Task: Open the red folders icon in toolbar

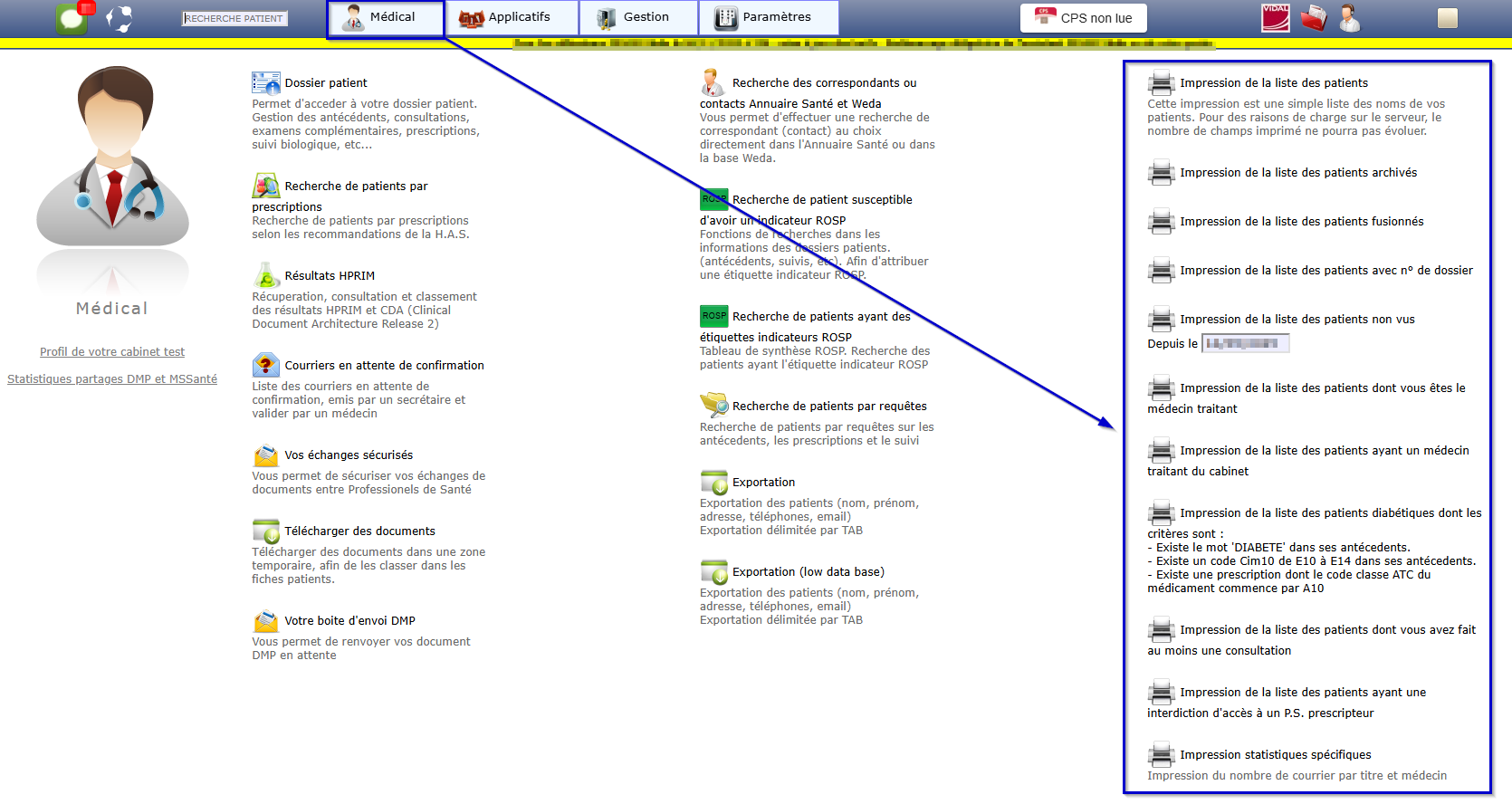Action: (1313, 18)
